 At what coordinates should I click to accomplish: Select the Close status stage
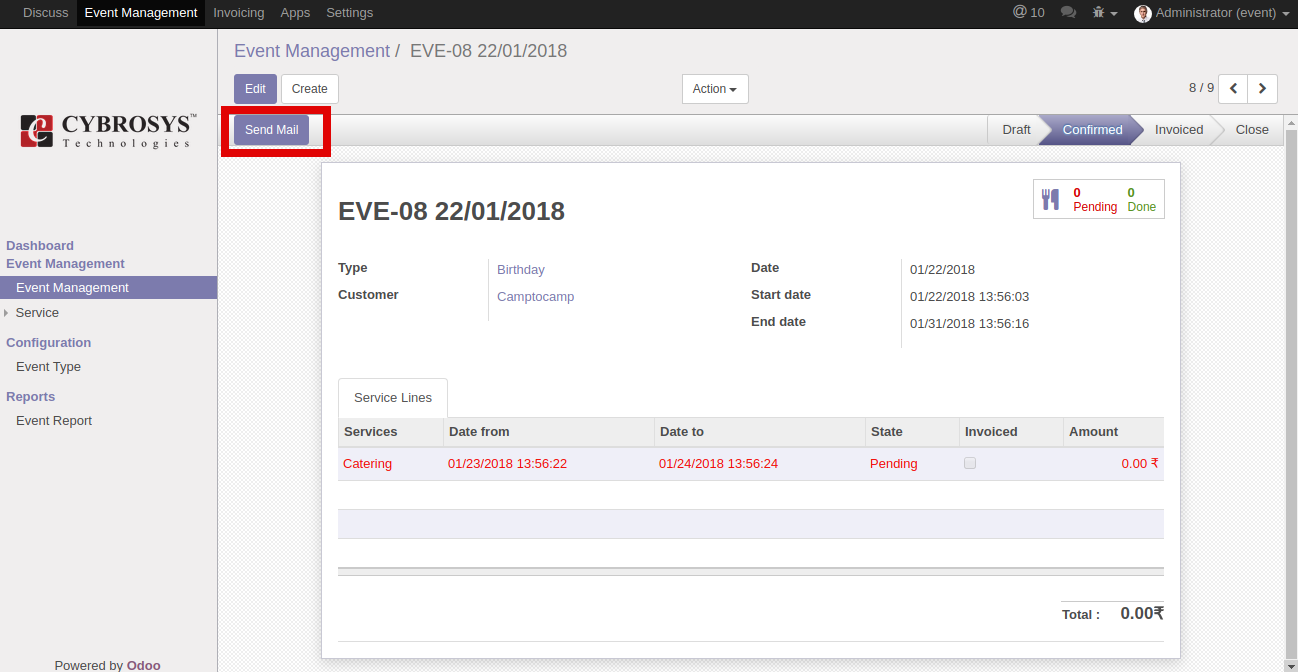coord(1251,130)
